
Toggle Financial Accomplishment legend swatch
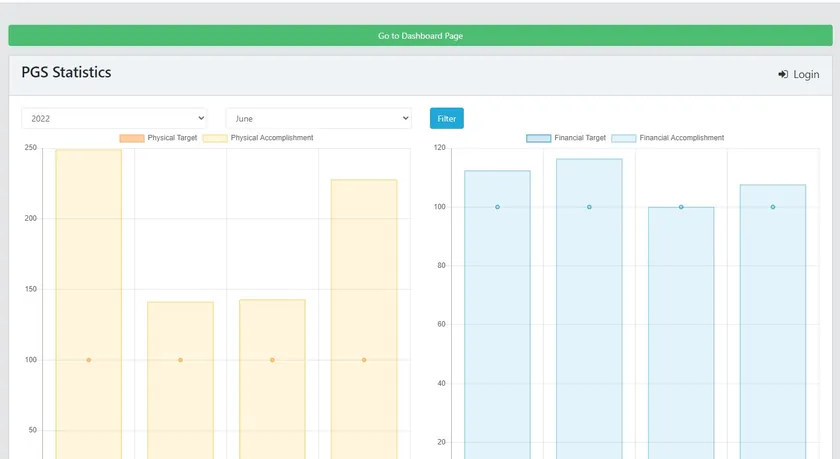click(x=624, y=138)
